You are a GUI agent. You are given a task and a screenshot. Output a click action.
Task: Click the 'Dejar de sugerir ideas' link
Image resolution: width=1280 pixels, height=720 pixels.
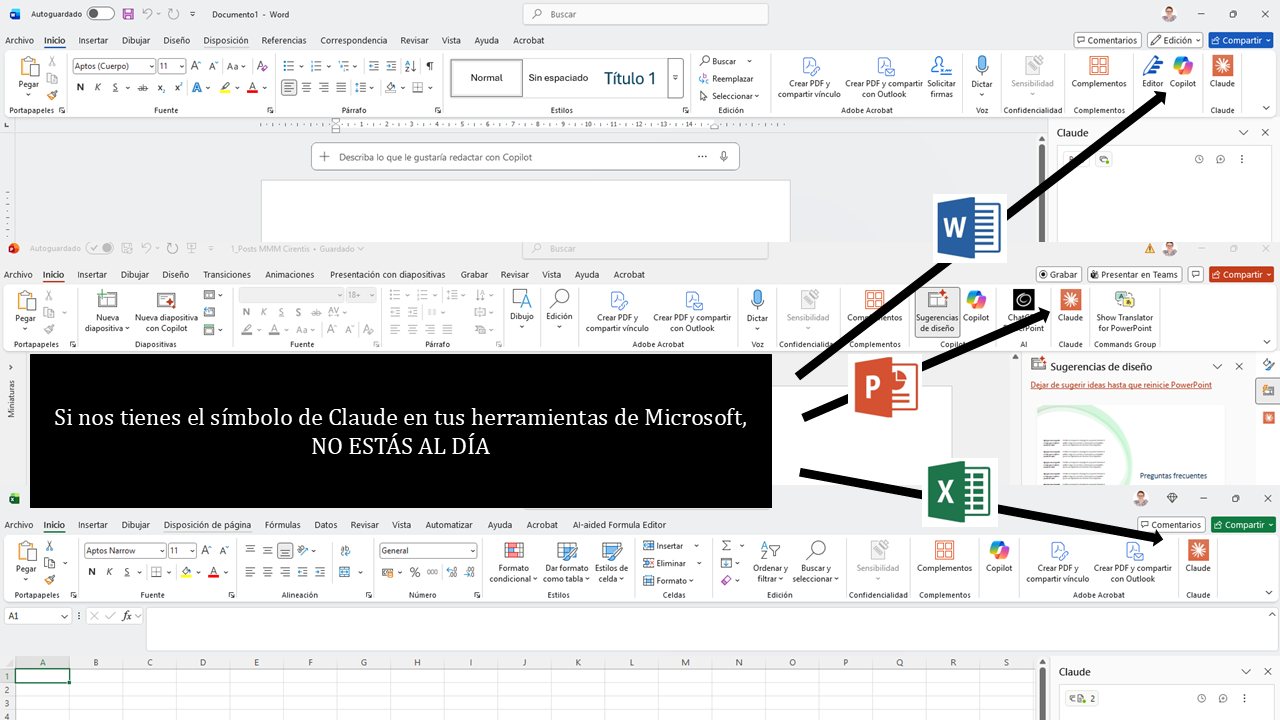1120,385
